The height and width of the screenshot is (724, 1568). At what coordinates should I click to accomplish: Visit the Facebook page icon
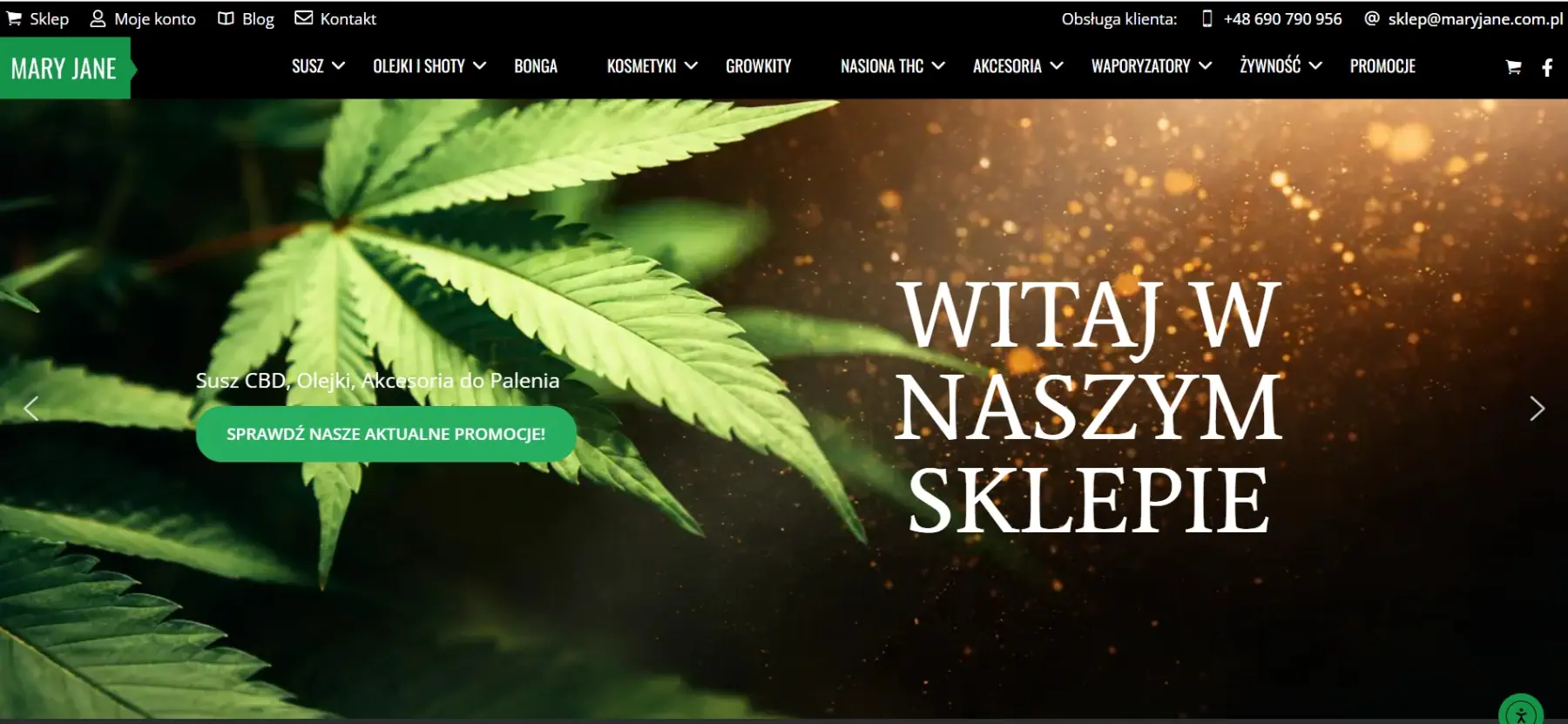coord(1547,67)
